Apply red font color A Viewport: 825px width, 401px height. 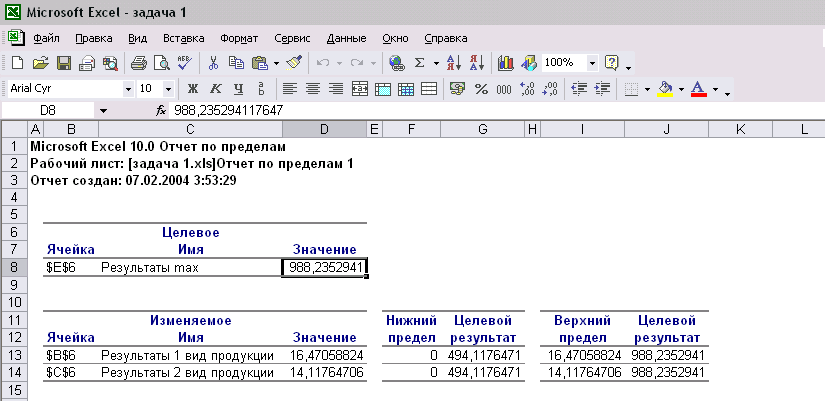pos(699,89)
